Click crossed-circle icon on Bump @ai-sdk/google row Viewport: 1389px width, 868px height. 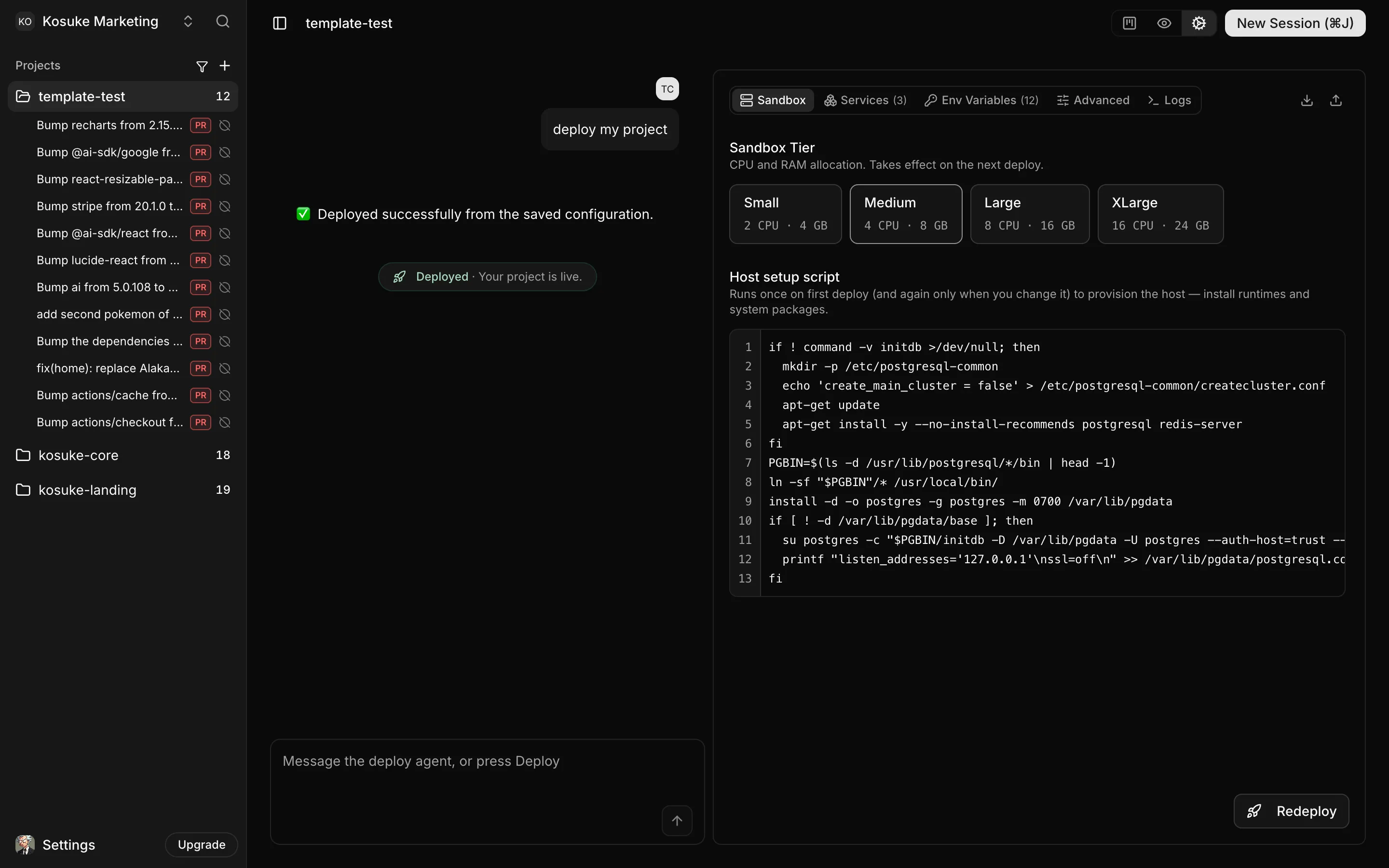pyautogui.click(x=225, y=152)
